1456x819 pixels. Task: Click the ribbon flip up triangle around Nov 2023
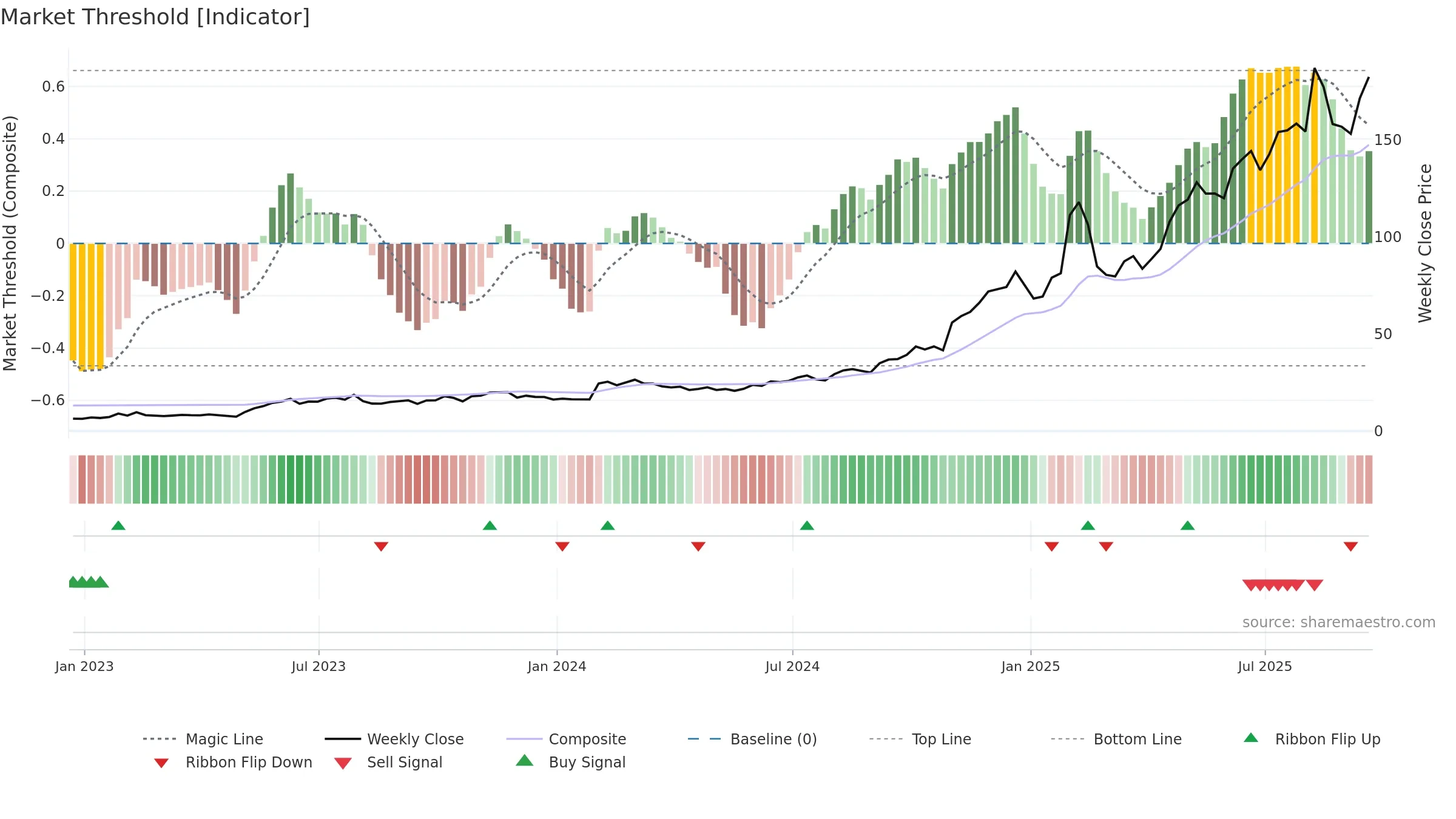[x=490, y=525]
